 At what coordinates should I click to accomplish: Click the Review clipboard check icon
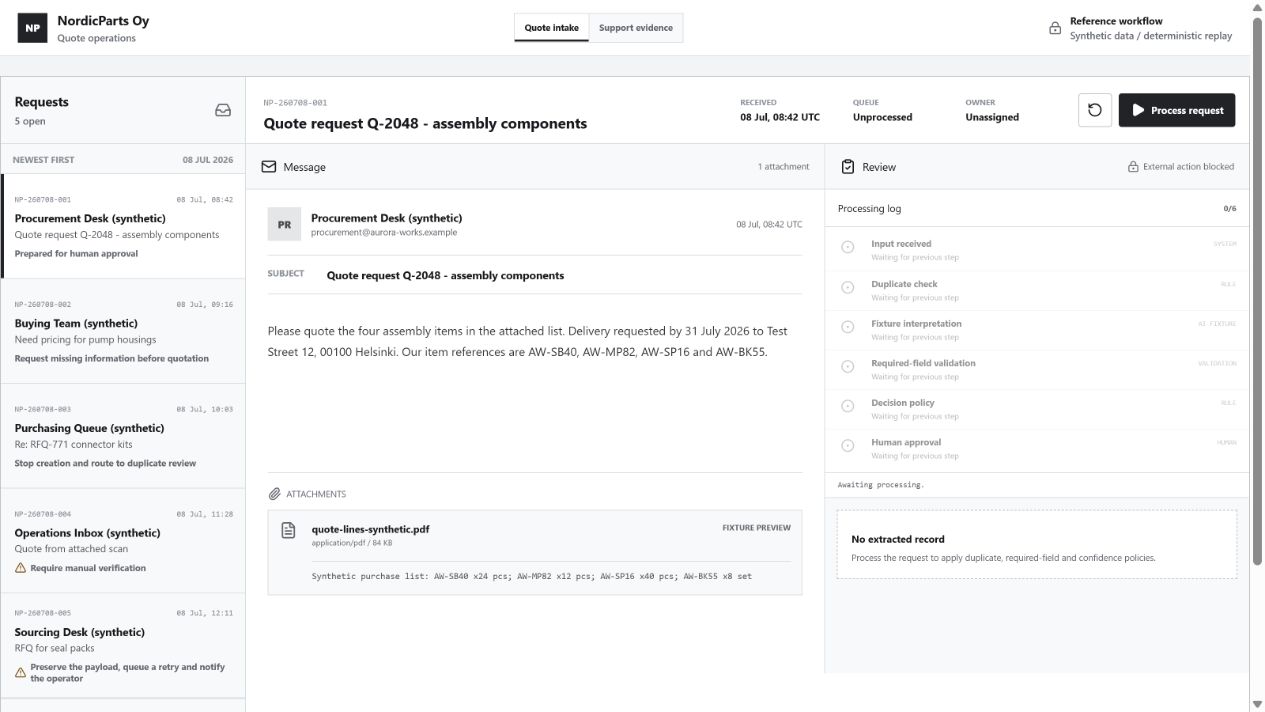(848, 167)
